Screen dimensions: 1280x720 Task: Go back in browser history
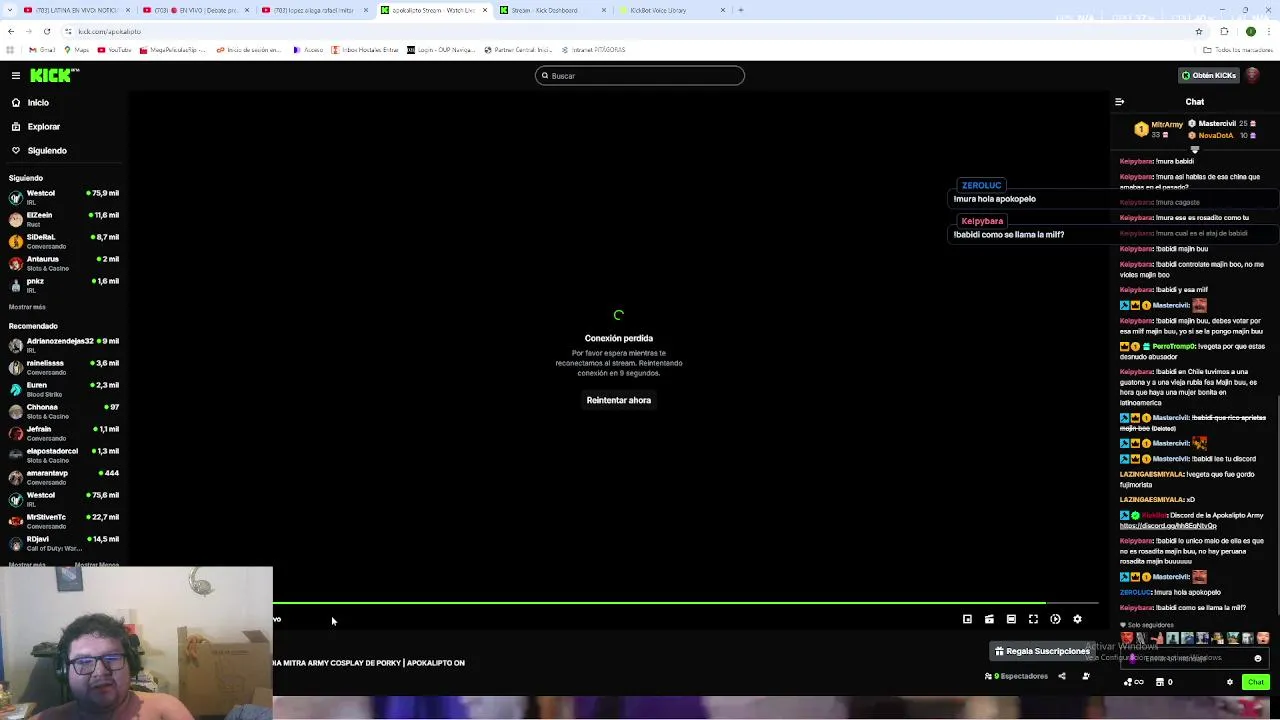coord(11,31)
